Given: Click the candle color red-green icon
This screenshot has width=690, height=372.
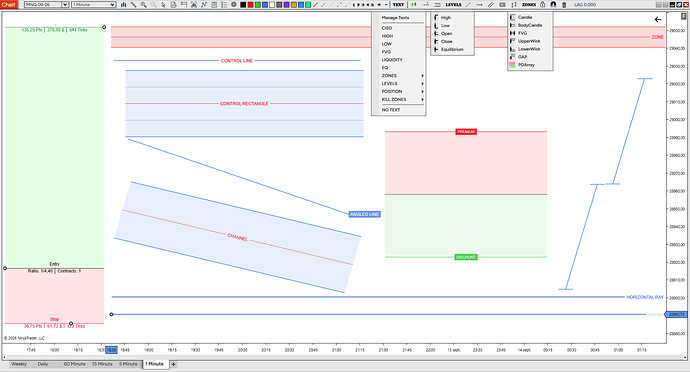Looking at the screenshot, I should (414, 4).
